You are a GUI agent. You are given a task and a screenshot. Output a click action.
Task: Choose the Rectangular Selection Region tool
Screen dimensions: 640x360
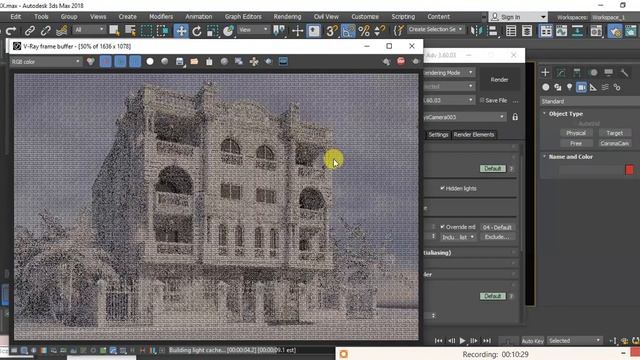point(147,31)
